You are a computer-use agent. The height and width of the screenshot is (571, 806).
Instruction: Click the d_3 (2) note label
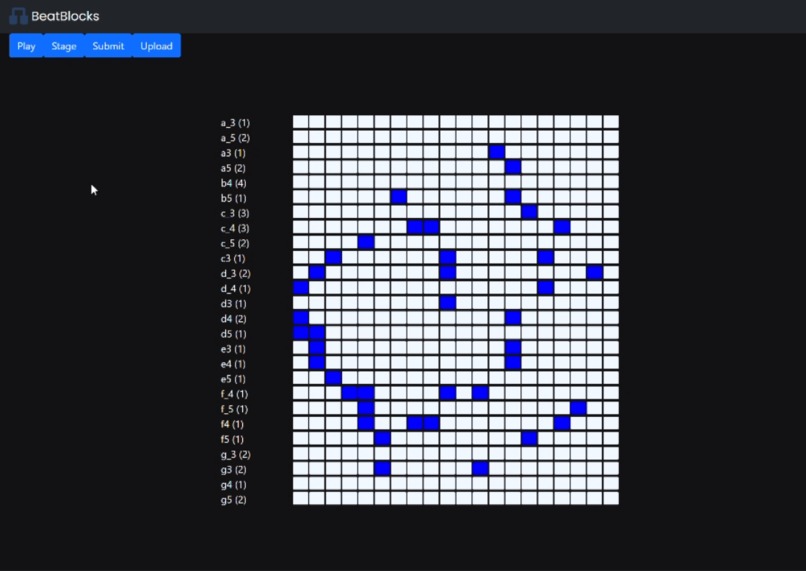click(x=235, y=273)
